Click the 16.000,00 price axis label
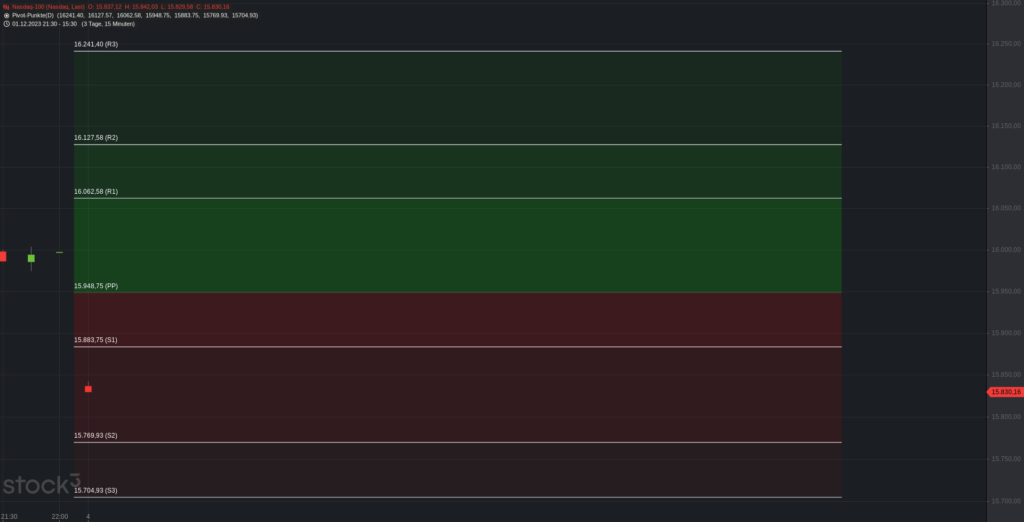1024x522 pixels. [1006, 250]
